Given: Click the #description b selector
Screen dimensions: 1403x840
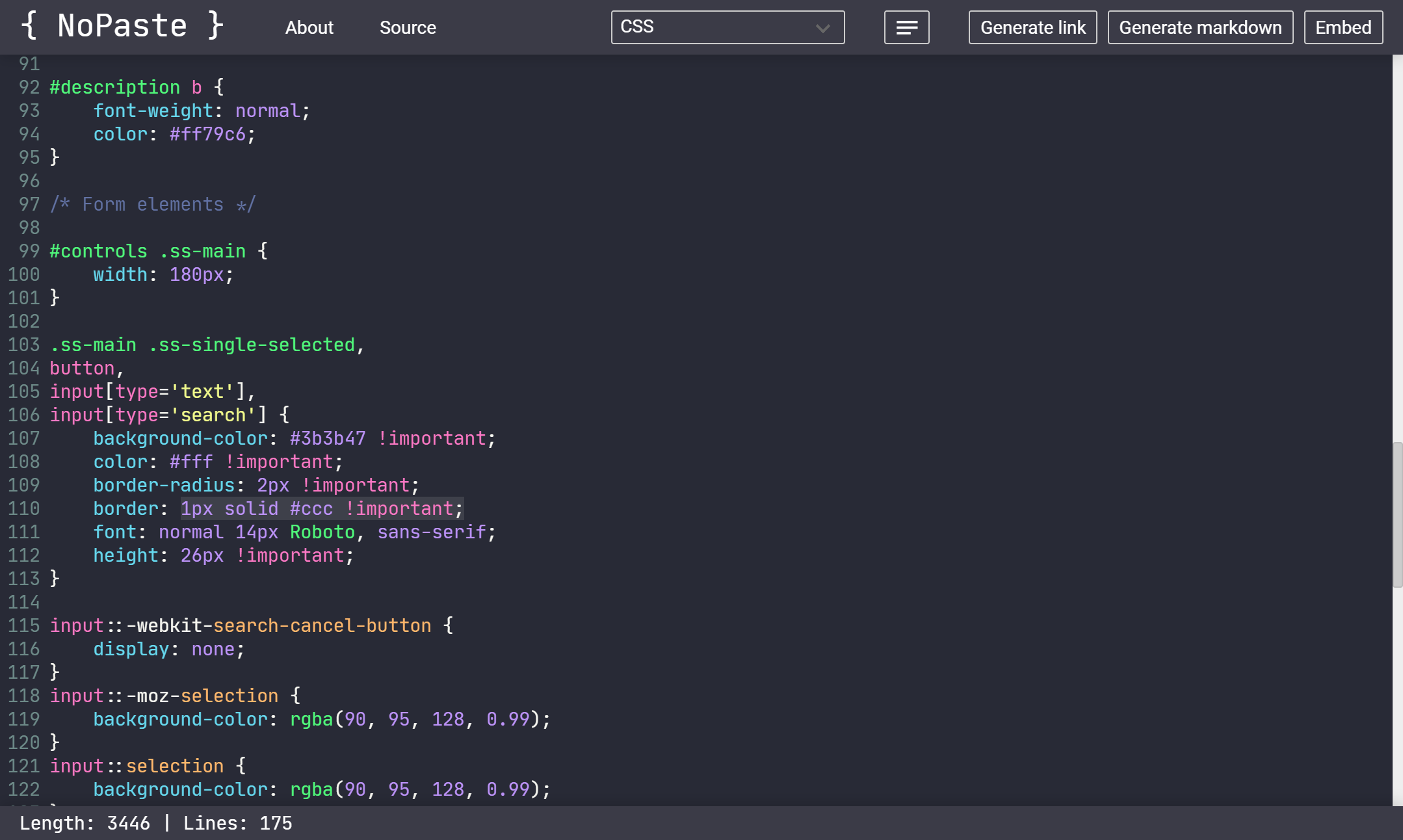Looking at the screenshot, I should 125,87.
